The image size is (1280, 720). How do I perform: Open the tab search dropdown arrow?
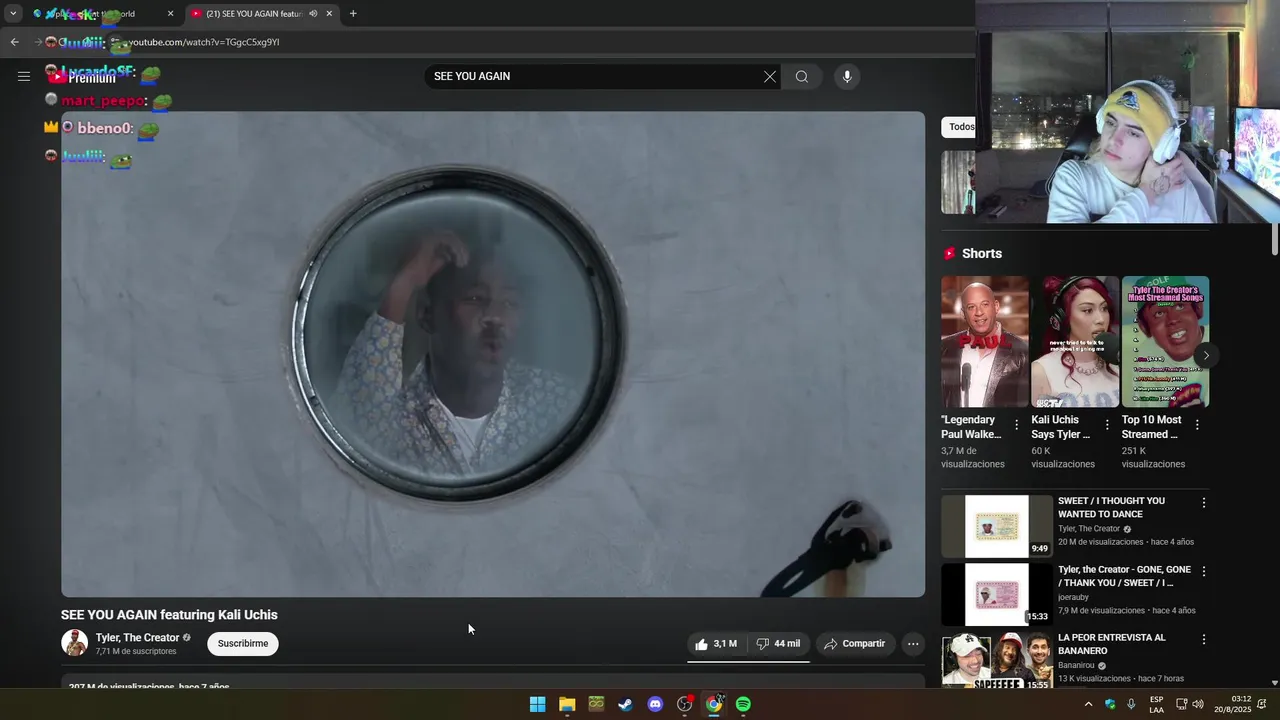(x=12, y=13)
